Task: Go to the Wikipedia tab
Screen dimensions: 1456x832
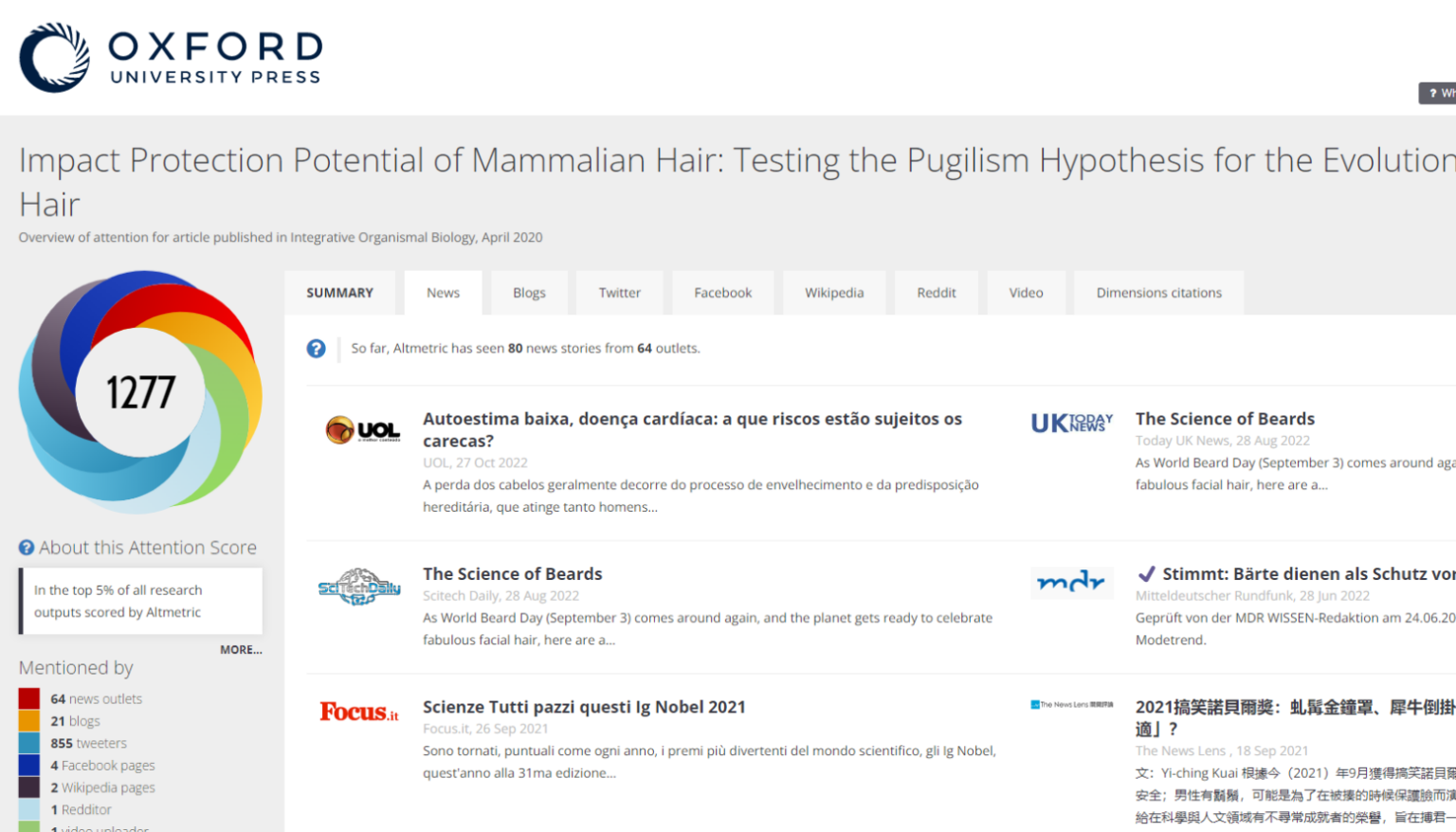Action: [834, 293]
